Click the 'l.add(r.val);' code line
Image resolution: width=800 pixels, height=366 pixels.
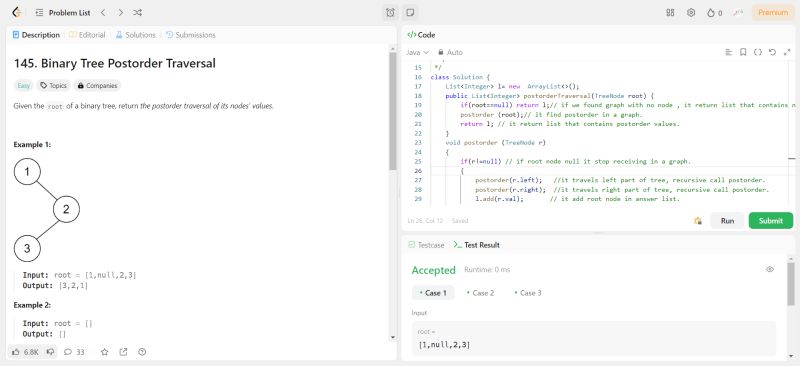[499, 199]
